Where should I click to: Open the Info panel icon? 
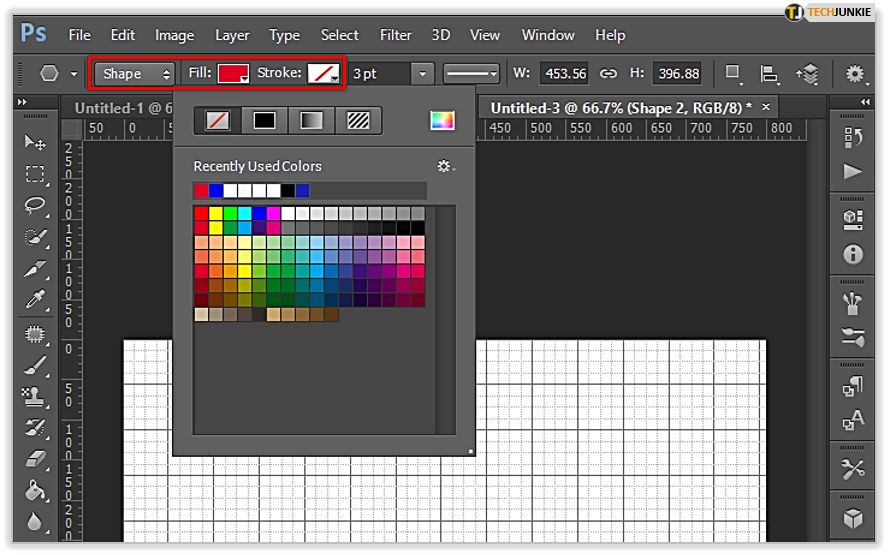[853, 254]
